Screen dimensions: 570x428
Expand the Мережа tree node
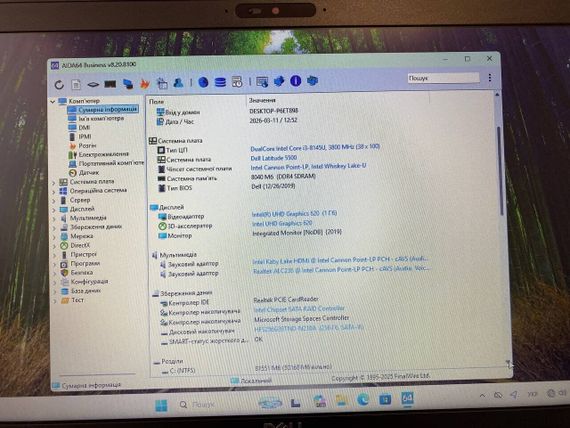pos(54,237)
